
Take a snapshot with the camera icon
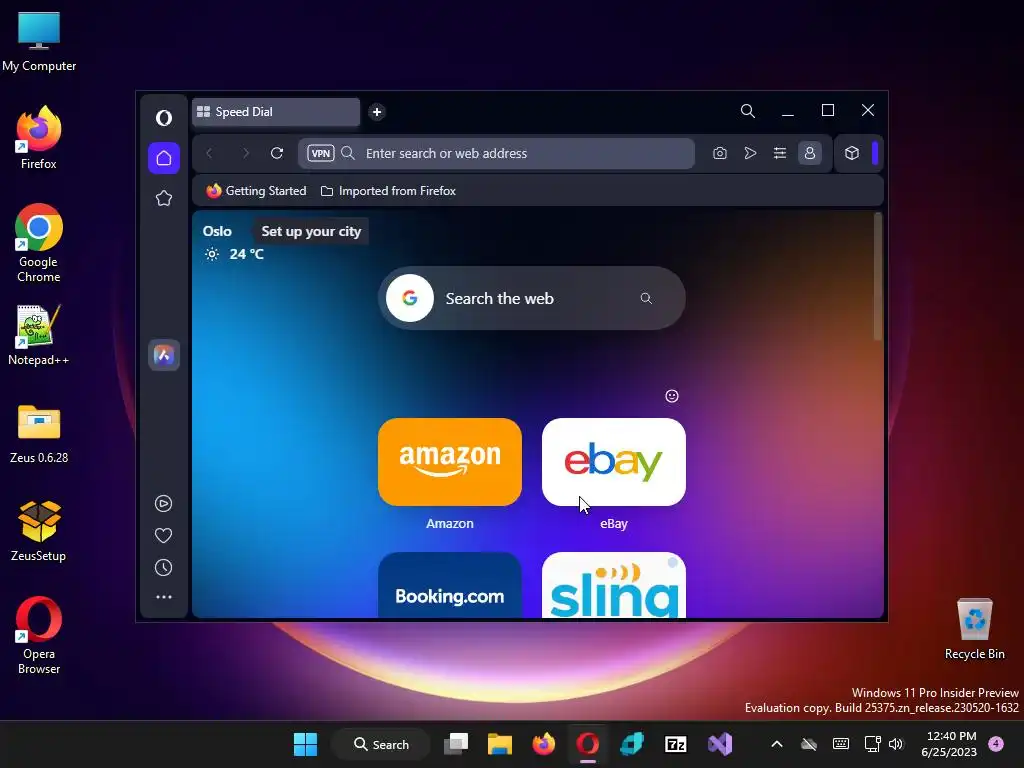pyautogui.click(x=720, y=153)
